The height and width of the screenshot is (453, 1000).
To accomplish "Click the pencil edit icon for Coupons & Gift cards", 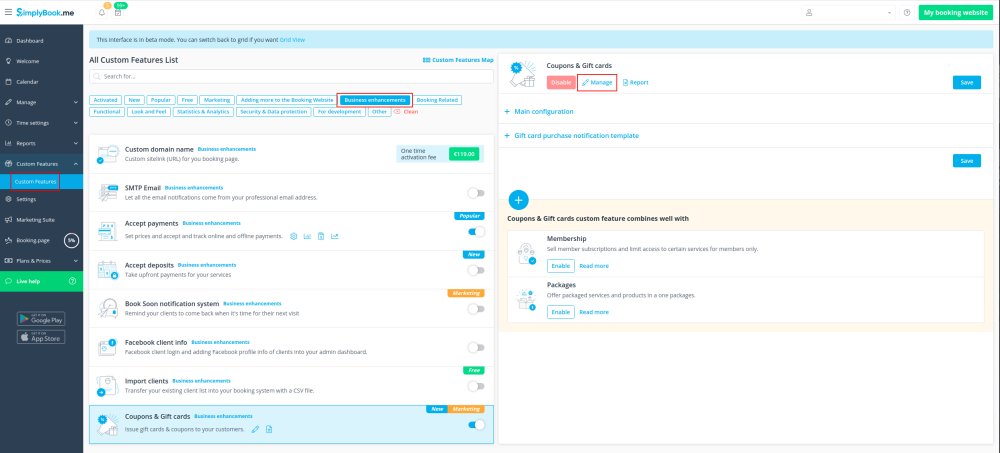I will [x=255, y=429].
